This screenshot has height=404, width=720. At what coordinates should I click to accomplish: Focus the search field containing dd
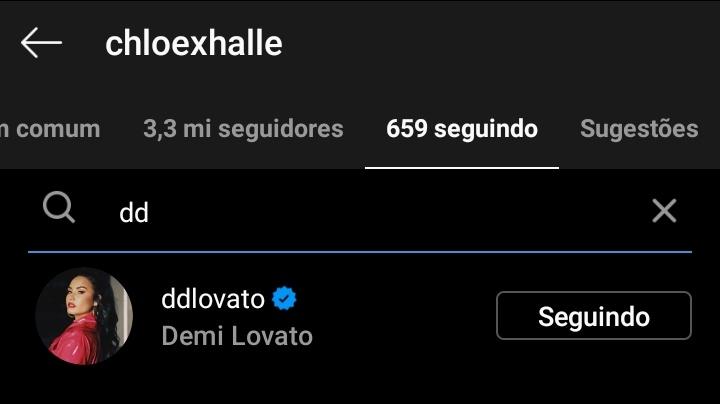[360, 212]
